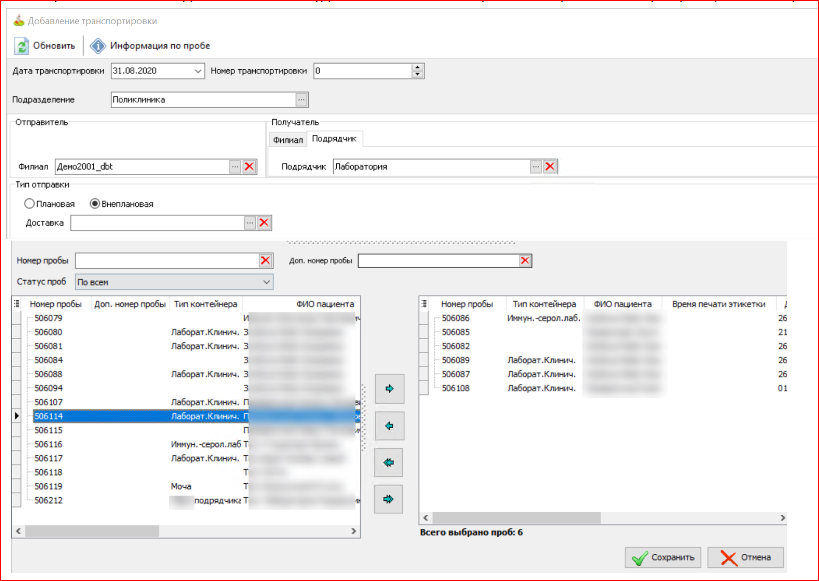Click the Сохранить button
This screenshot has height=581, width=819.
tap(662, 557)
